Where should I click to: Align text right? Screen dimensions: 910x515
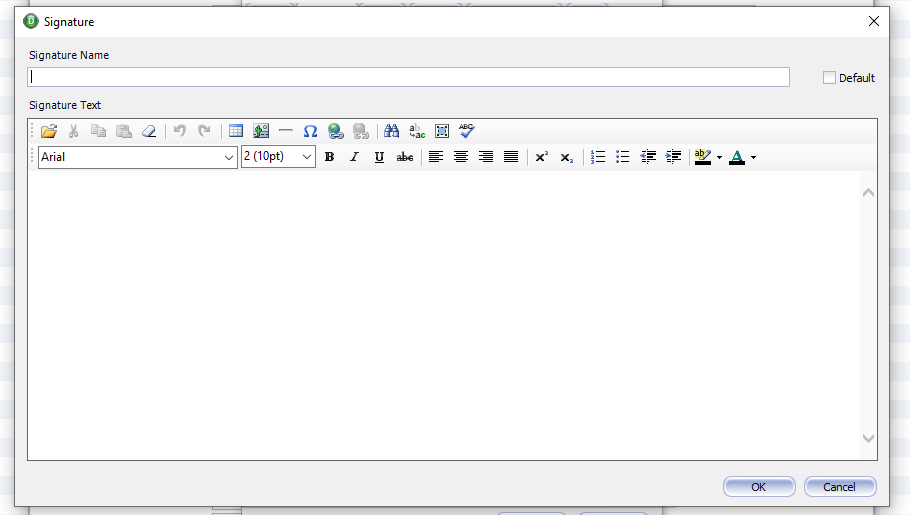pyautogui.click(x=486, y=157)
